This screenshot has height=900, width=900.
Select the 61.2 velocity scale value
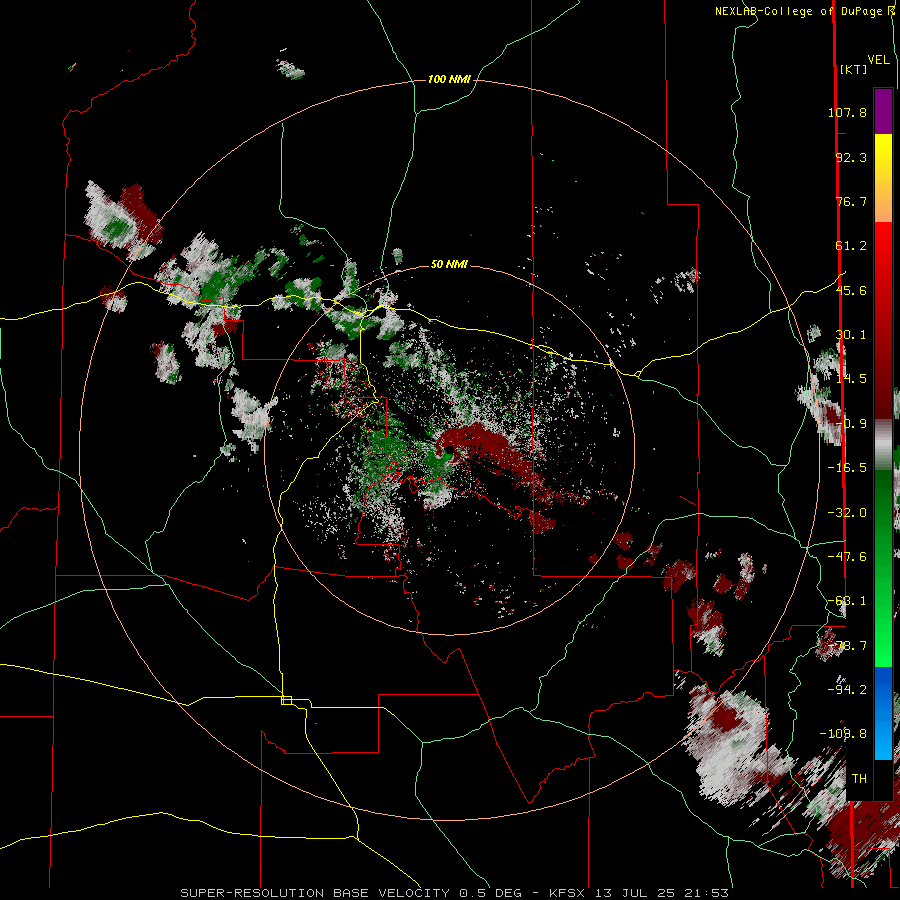pyautogui.click(x=851, y=246)
